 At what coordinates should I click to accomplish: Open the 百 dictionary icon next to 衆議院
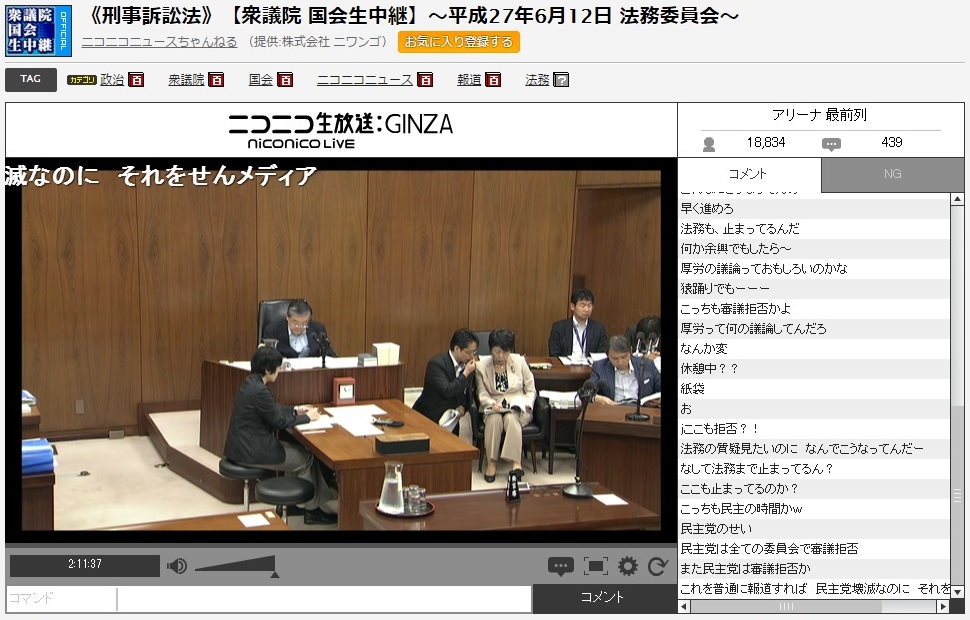216,80
